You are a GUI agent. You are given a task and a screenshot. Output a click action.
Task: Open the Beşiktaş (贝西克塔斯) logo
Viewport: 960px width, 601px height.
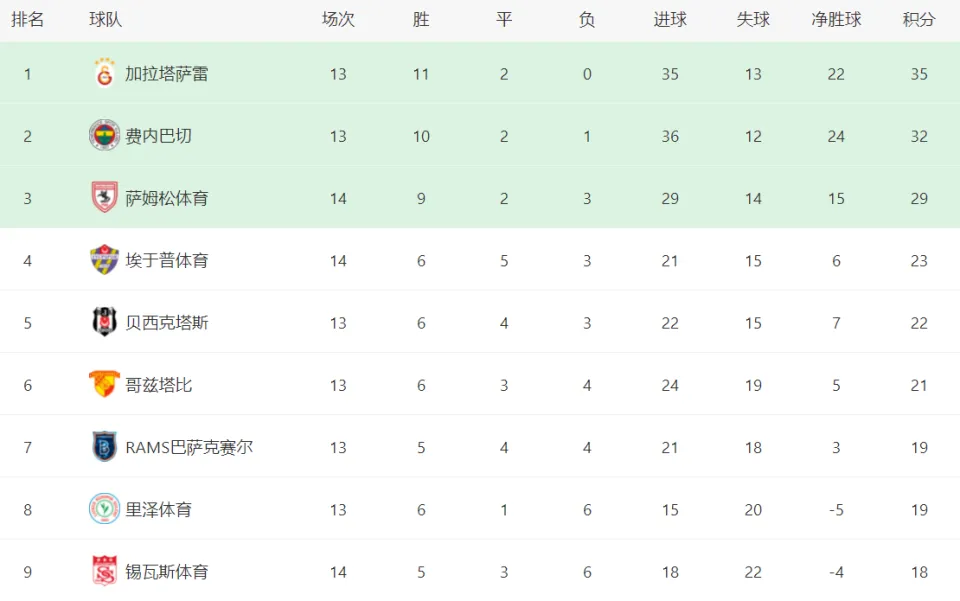click(105, 322)
